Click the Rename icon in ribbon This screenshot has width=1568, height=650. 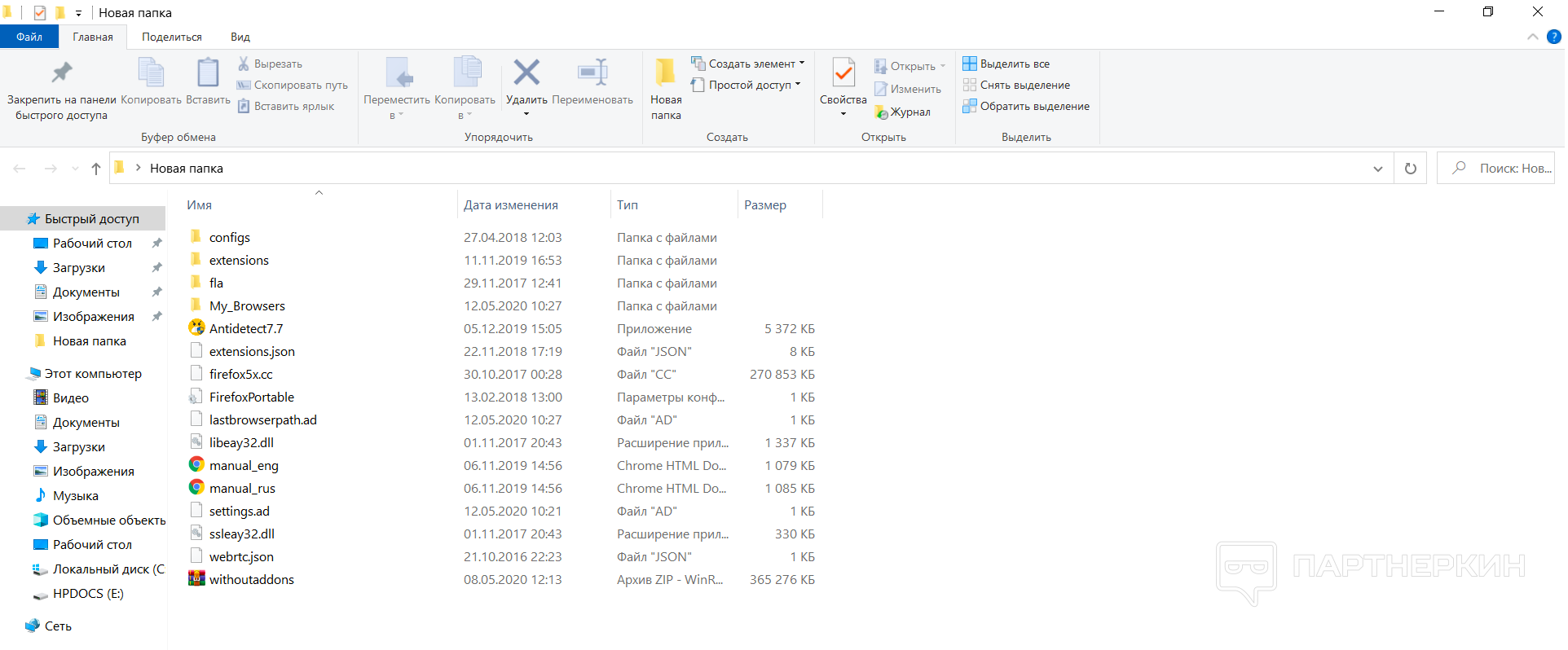tap(592, 72)
